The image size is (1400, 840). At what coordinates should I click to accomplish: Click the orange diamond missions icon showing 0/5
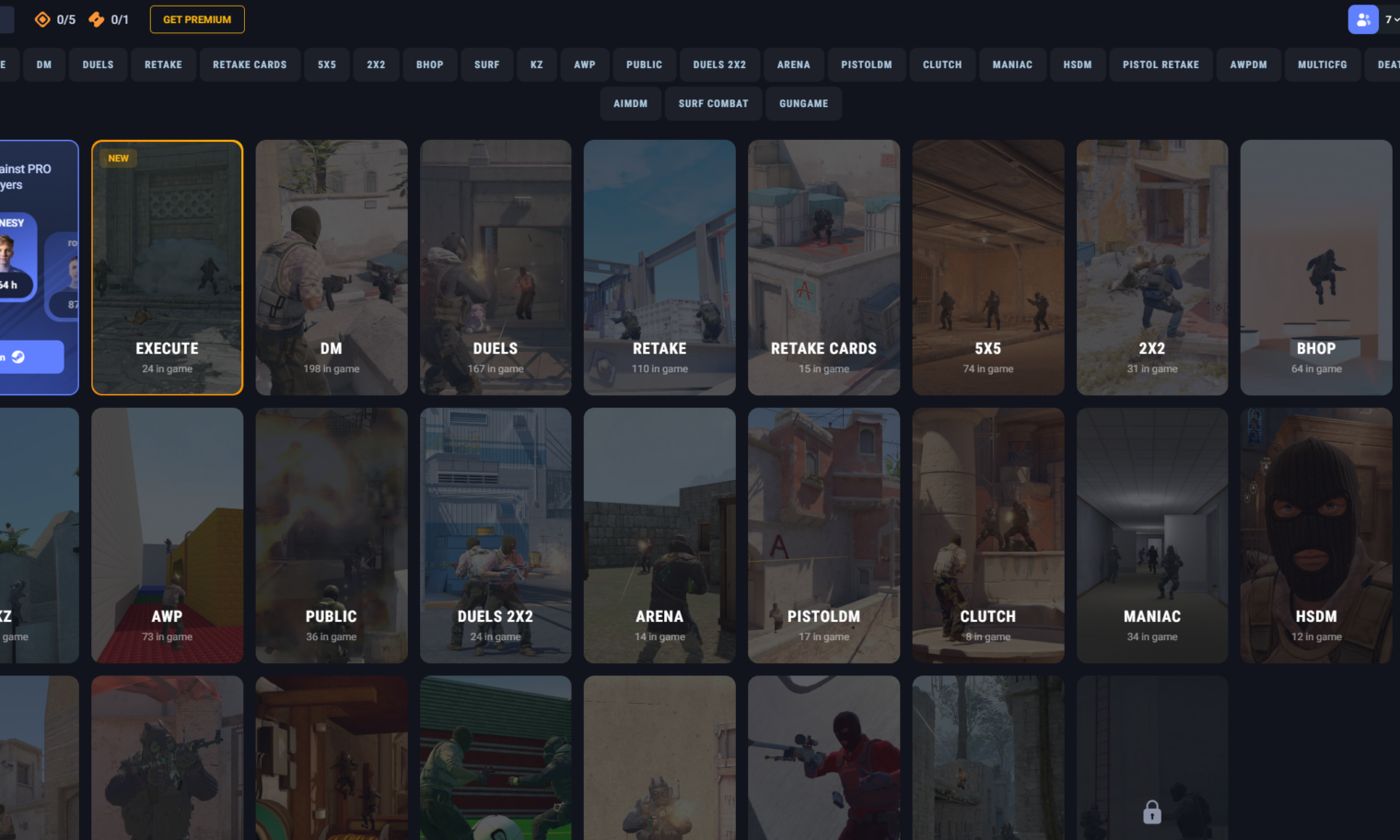coord(42,19)
